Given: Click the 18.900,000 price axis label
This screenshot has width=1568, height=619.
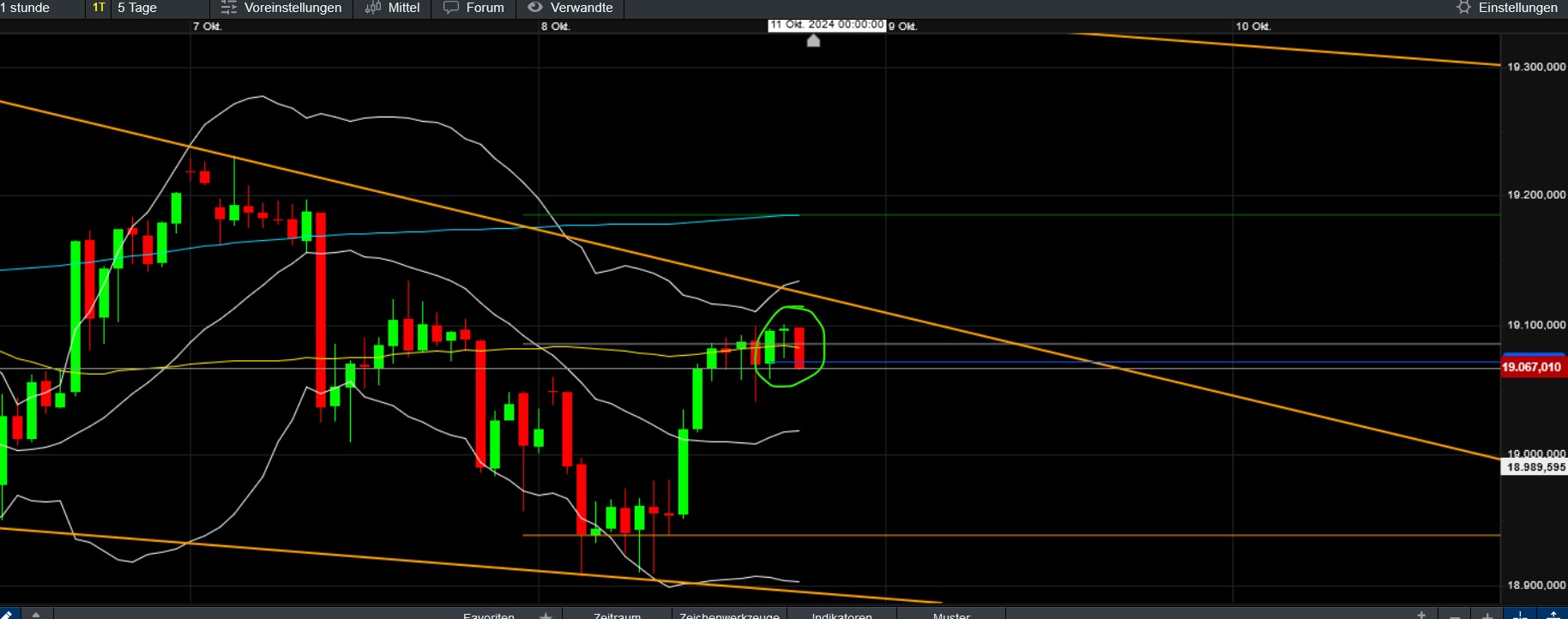Looking at the screenshot, I should click(1536, 585).
